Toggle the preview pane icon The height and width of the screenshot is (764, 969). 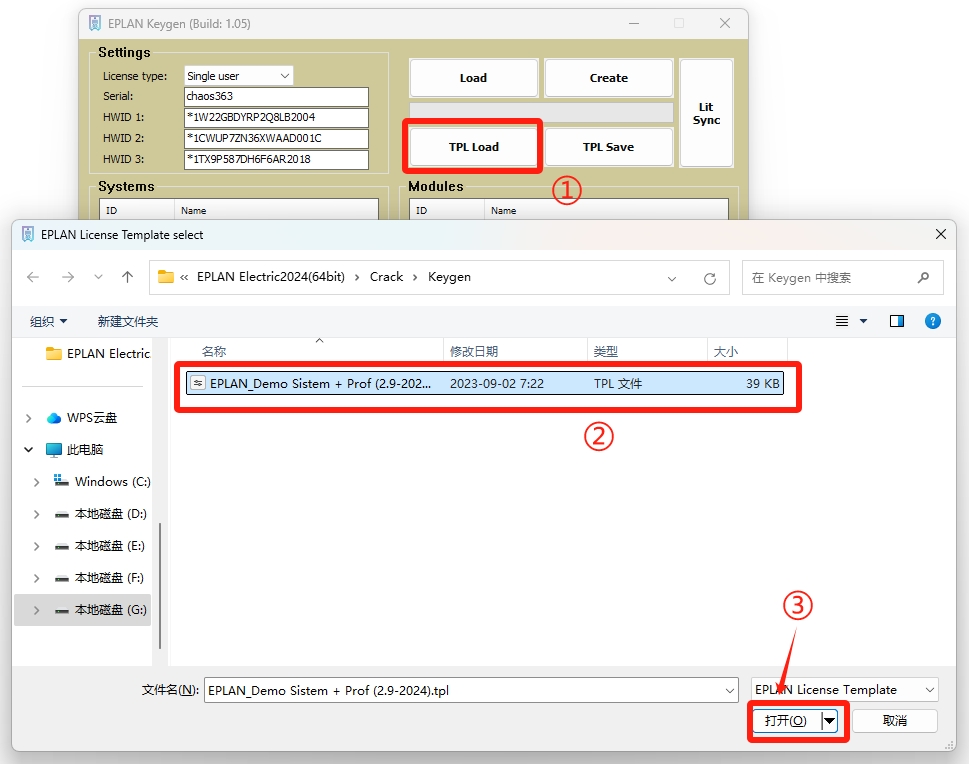tap(897, 321)
